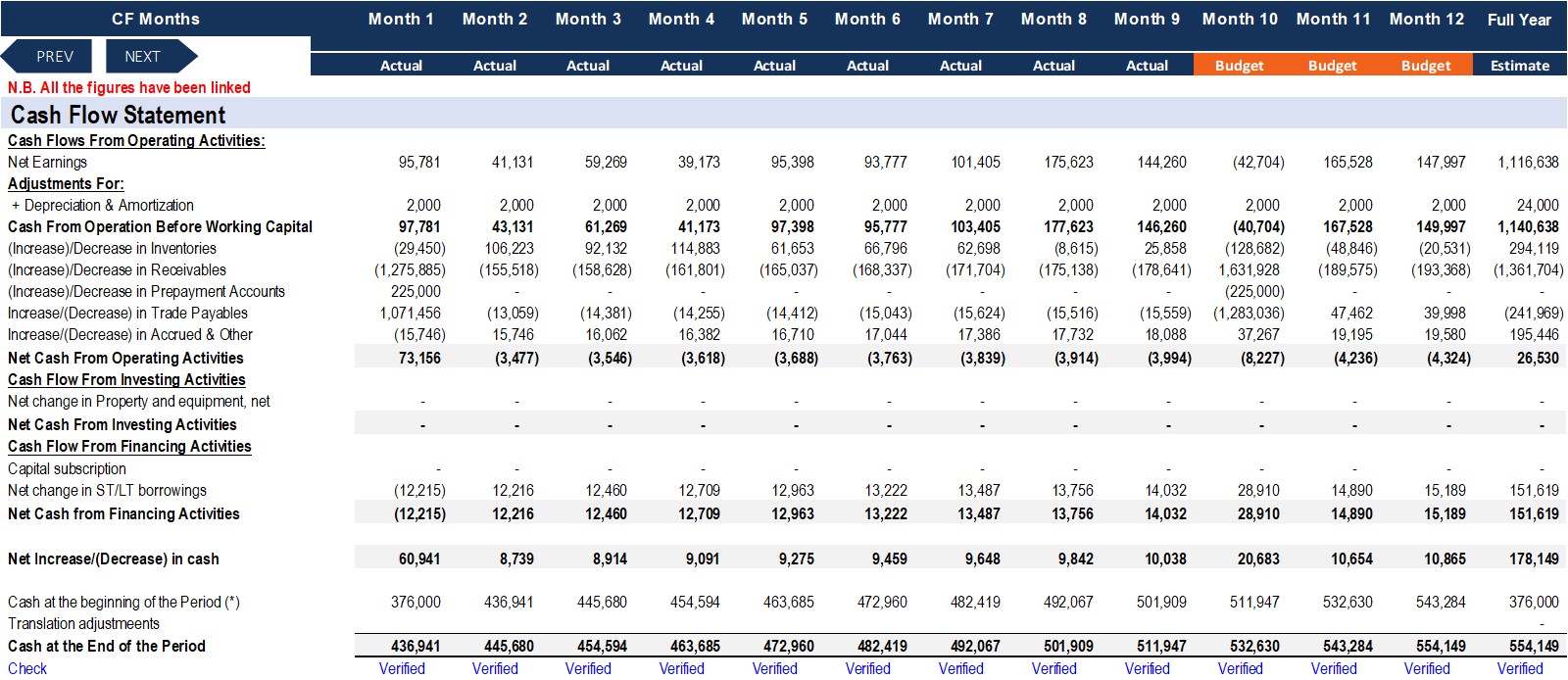Select Month 8 value 177,623 before working capital

(x=1068, y=226)
